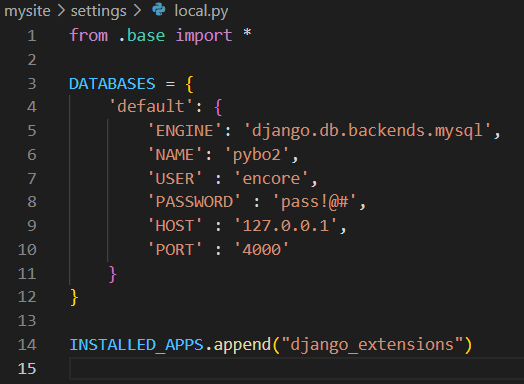Click the 'pass!@#' value

[x=315, y=202]
